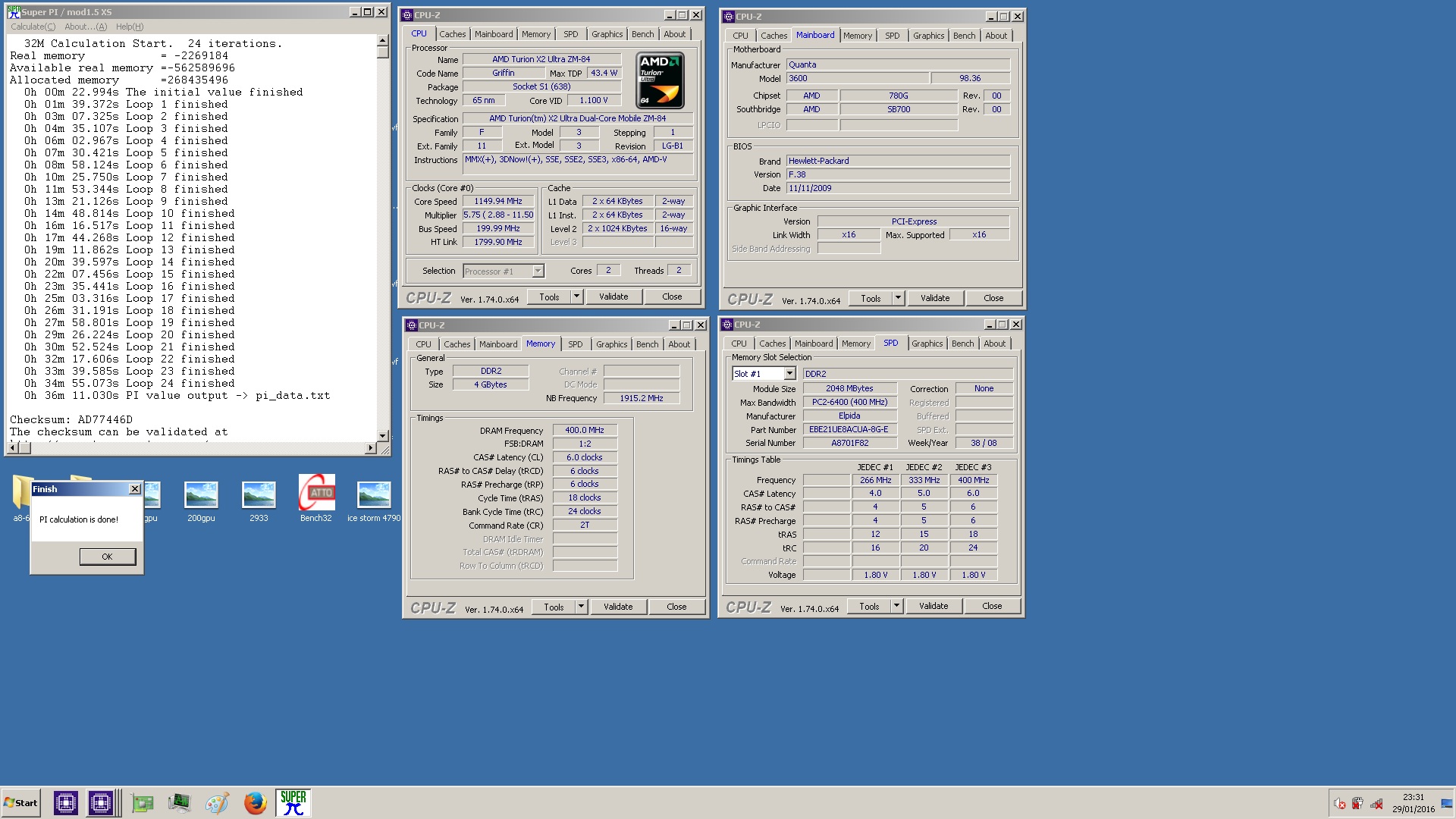Switch to Caches tab in CPU window

pos(453,34)
